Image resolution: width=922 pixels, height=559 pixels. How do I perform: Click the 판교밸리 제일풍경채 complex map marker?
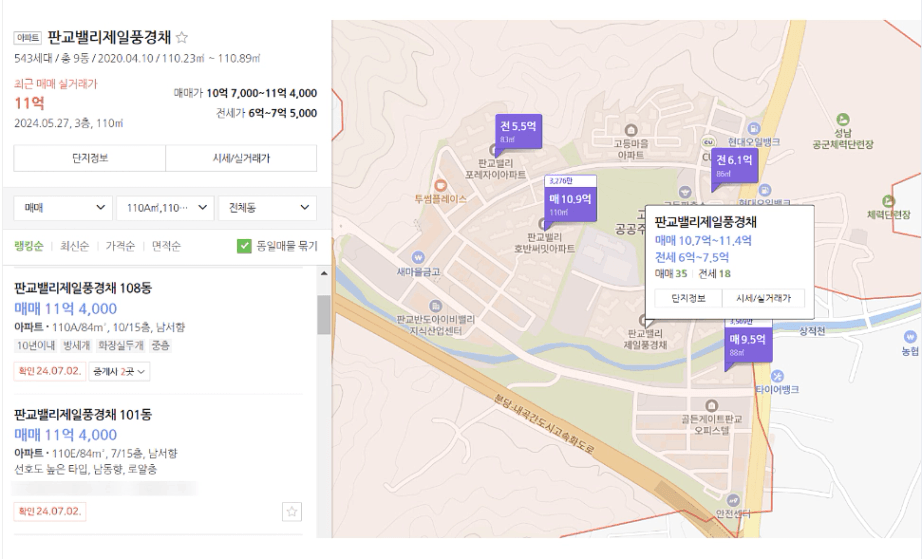click(x=644, y=320)
